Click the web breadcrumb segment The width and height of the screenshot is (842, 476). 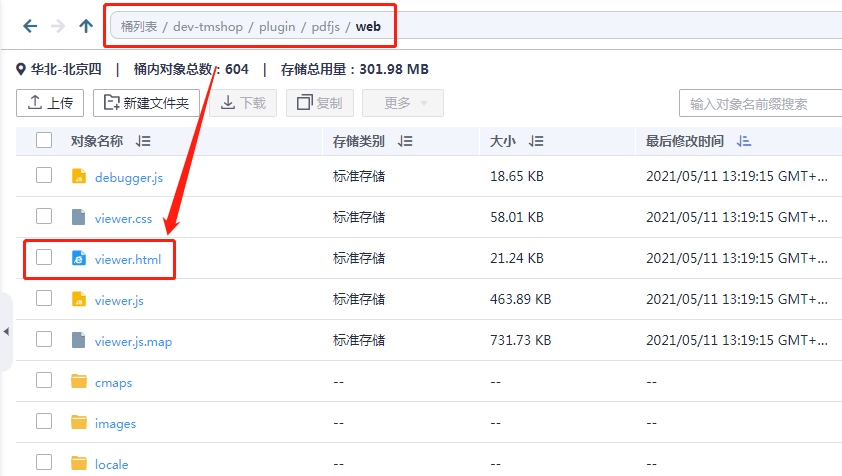[368, 26]
